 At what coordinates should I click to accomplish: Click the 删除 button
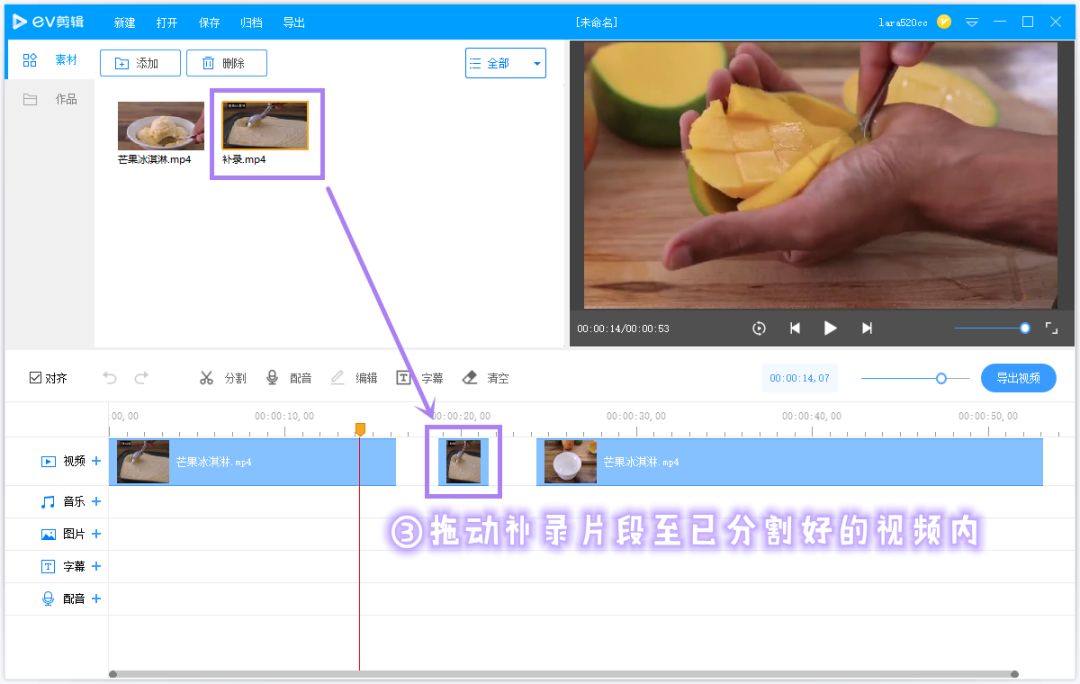226,63
